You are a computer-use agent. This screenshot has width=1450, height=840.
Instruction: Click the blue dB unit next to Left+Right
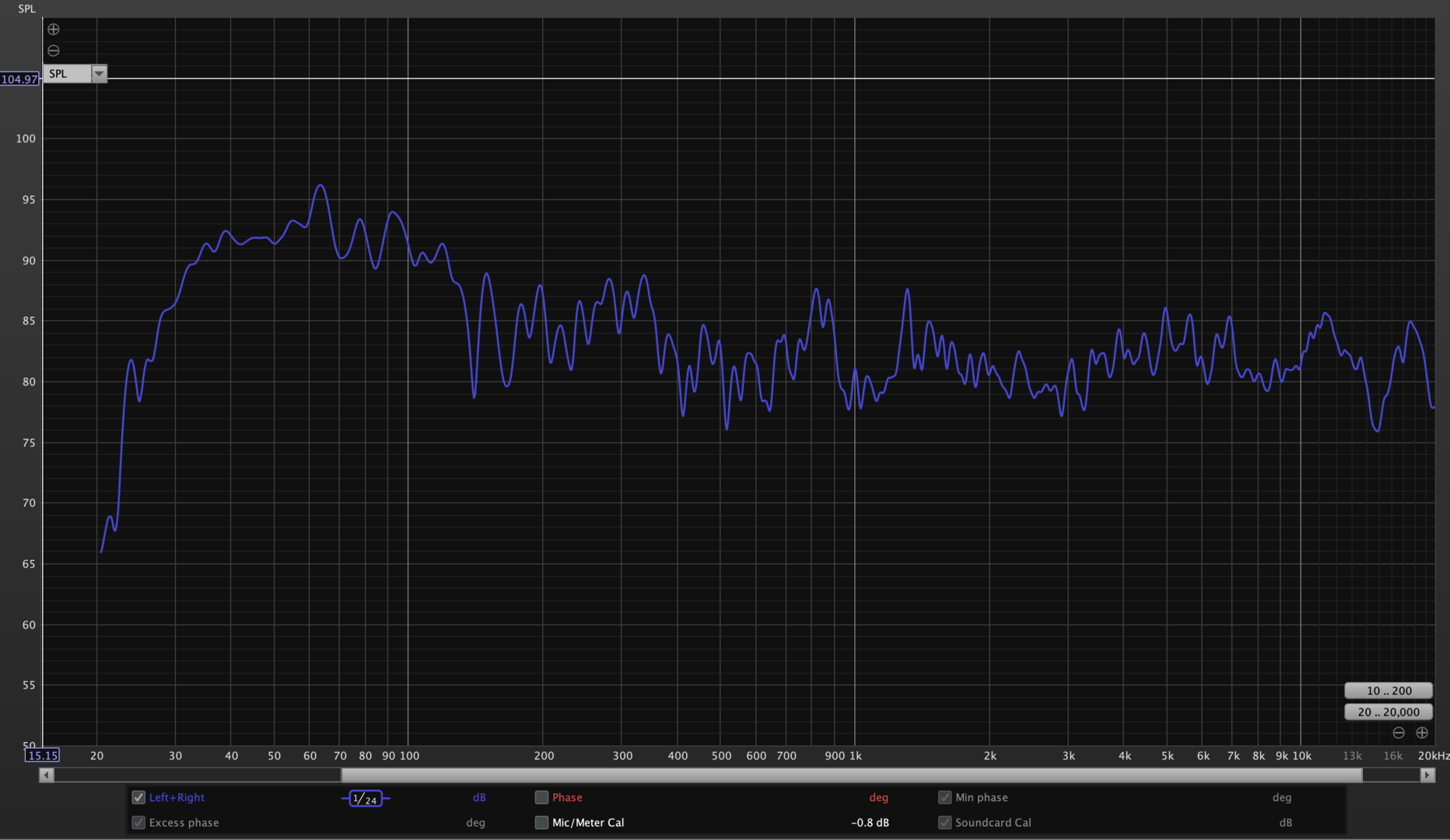(479, 797)
